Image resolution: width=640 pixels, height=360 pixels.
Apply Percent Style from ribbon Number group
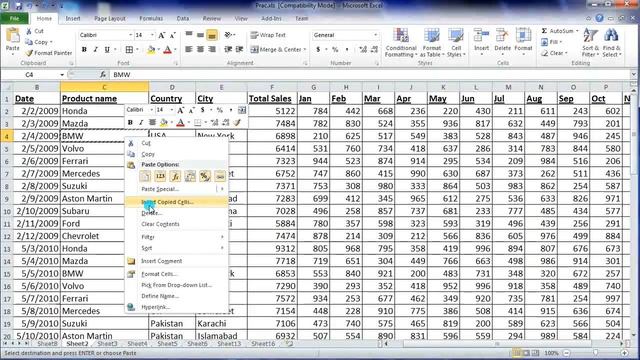(335, 49)
